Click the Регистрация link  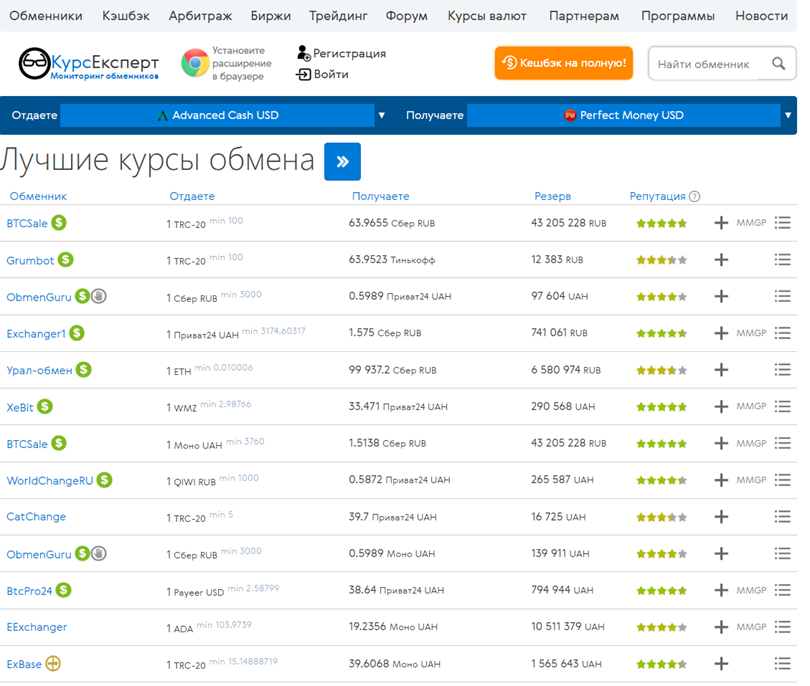click(350, 53)
